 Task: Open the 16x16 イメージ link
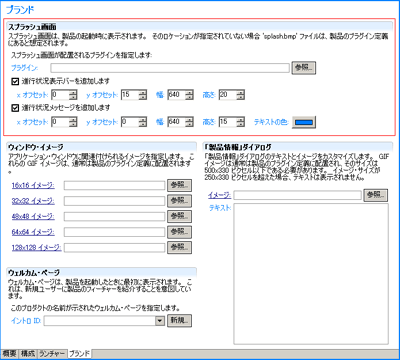click(x=33, y=185)
